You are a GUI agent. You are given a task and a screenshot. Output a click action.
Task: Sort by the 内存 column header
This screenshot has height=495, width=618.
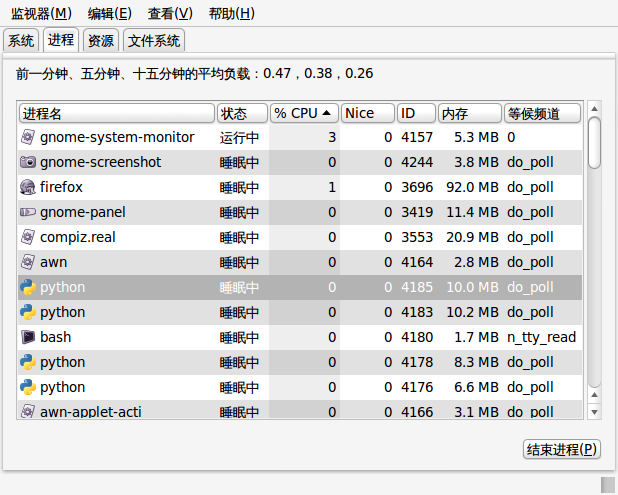pos(470,114)
